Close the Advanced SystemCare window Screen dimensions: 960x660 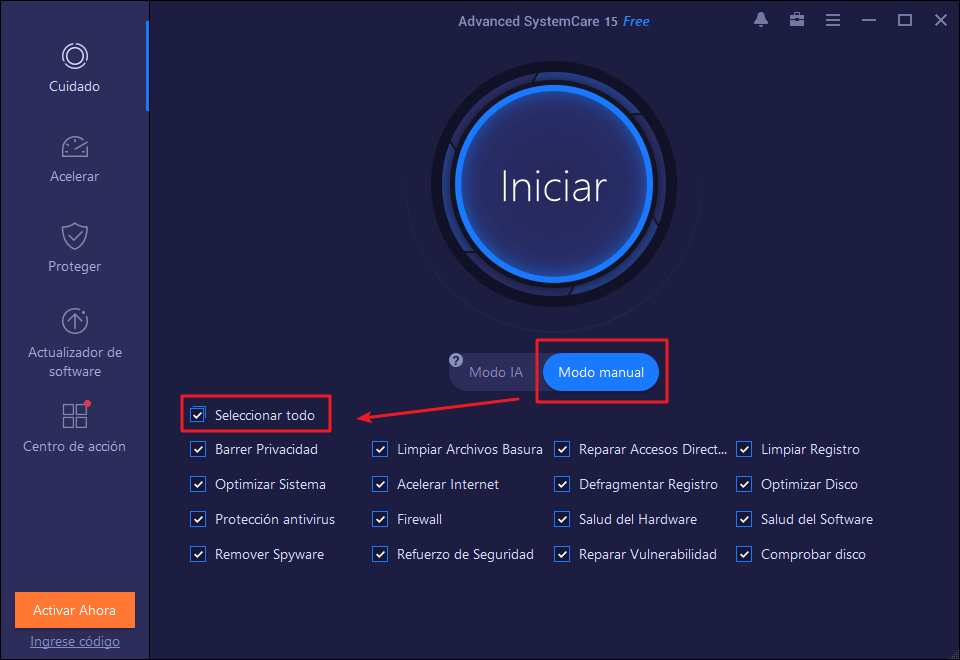tap(941, 20)
